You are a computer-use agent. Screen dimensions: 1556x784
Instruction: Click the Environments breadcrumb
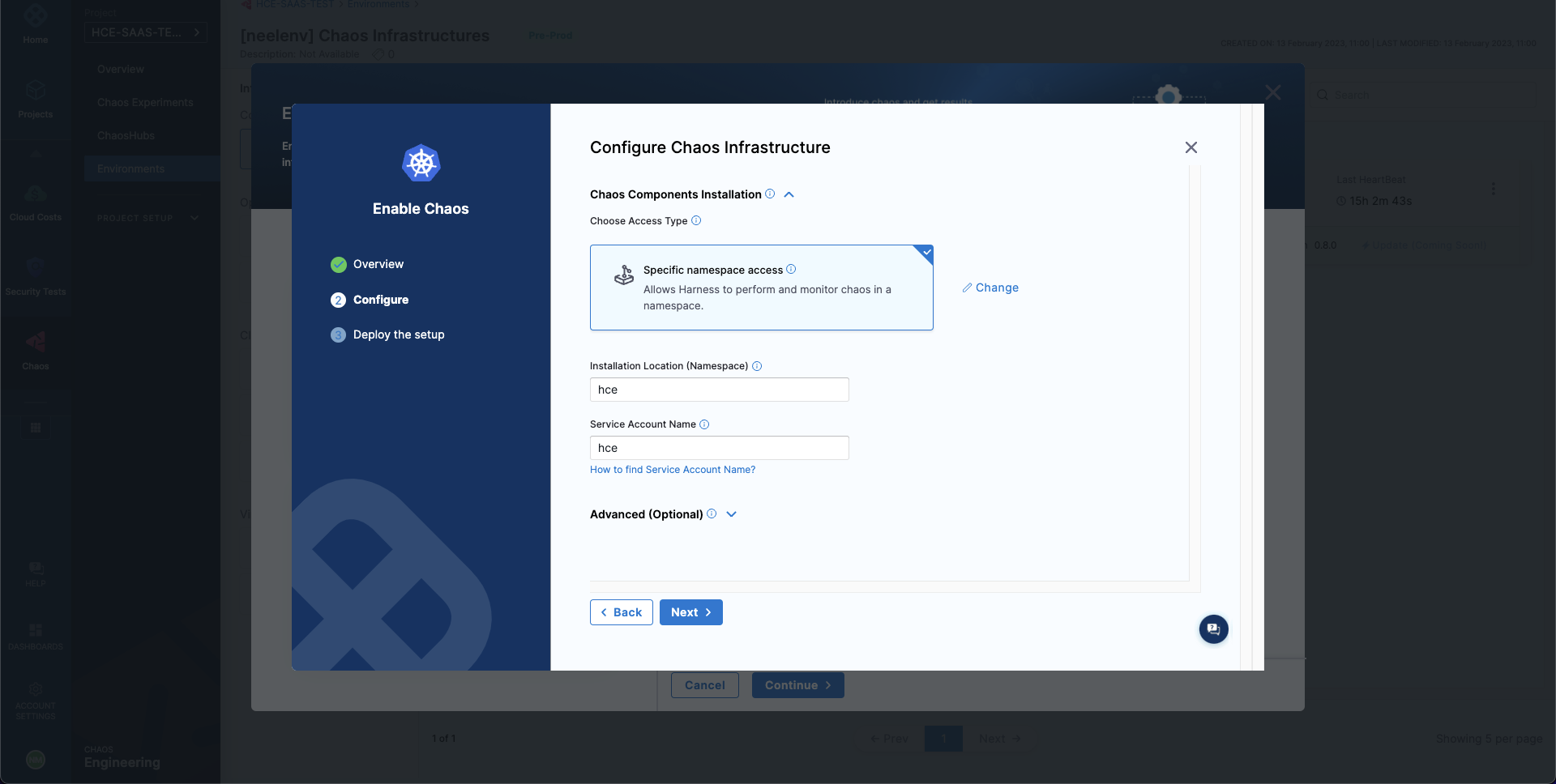(x=378, y=5)
